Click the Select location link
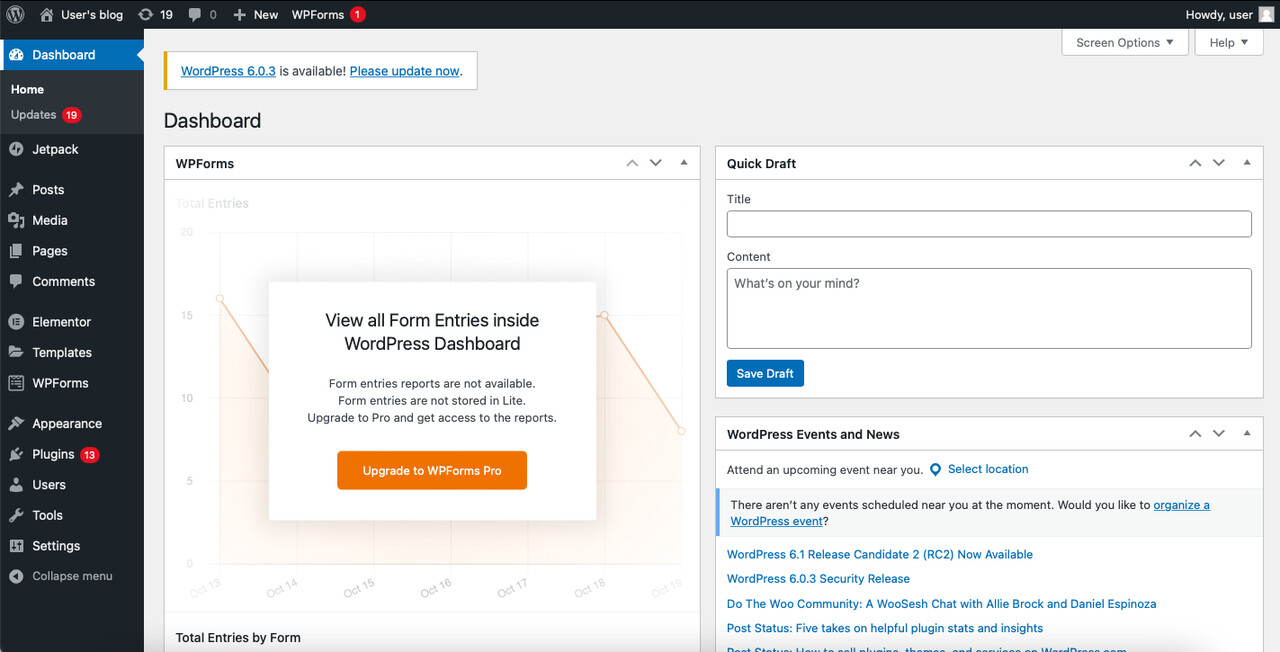The width and height of the screenshot is (1280, 652). (x=988, y=469)
